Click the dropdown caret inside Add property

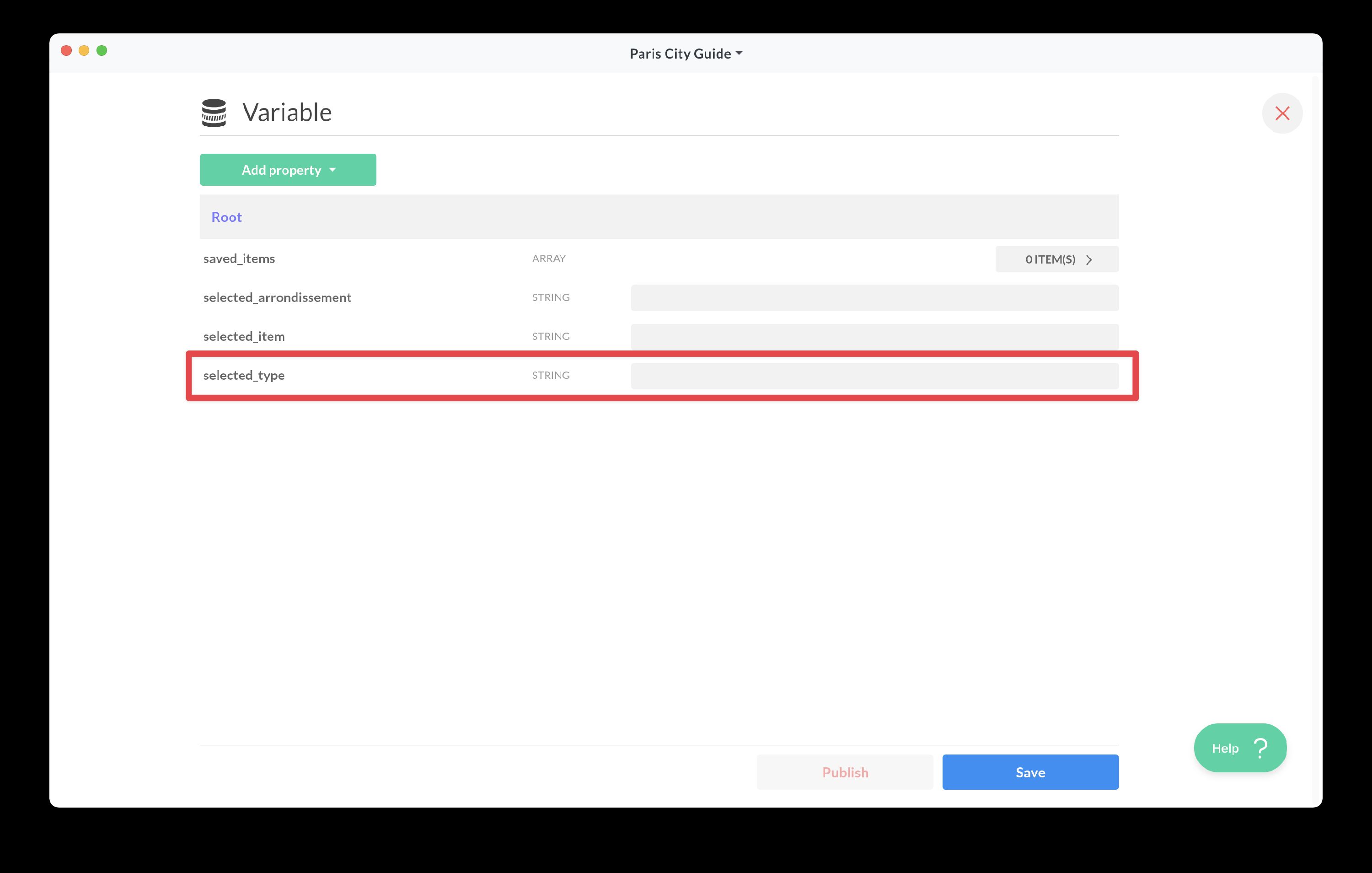333,169
